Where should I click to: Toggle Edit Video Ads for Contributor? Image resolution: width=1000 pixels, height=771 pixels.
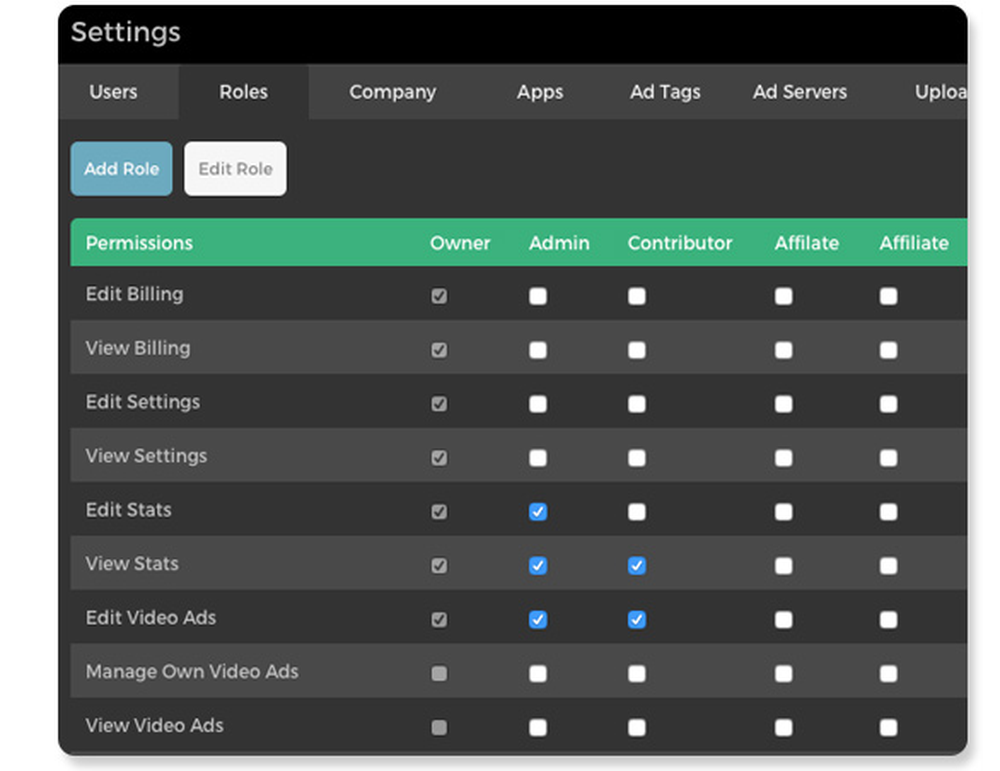(637, 619)
